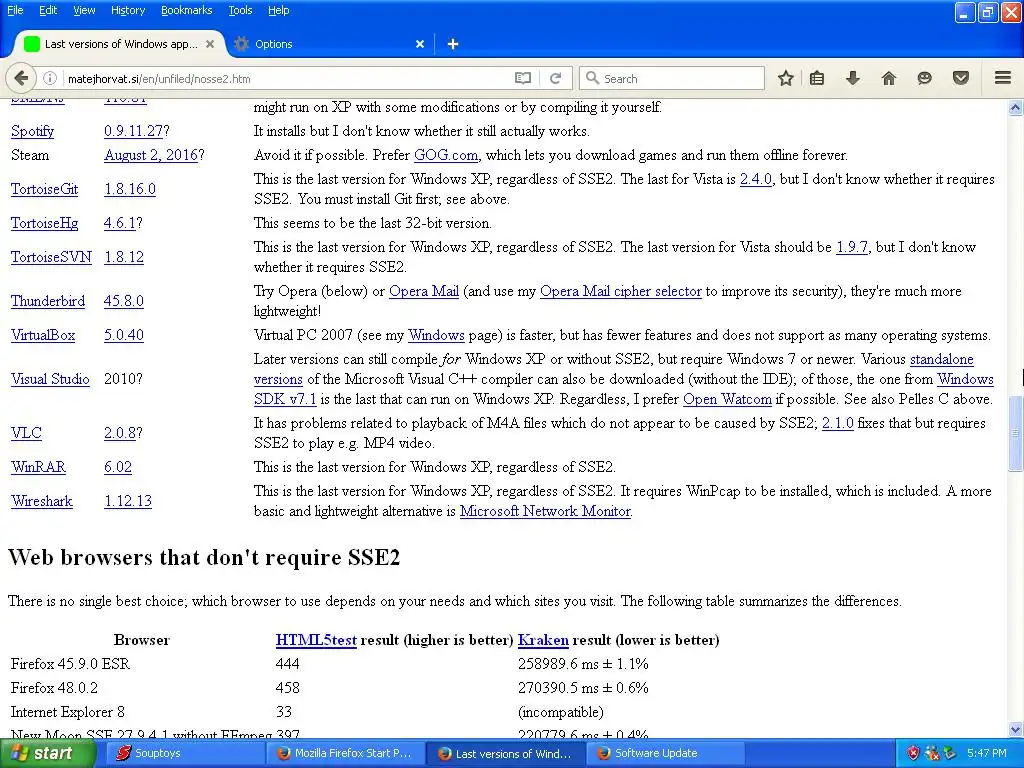1024x768 pixels.
Task: Show bookmarks list icon
Action: (x=817, y=78)
